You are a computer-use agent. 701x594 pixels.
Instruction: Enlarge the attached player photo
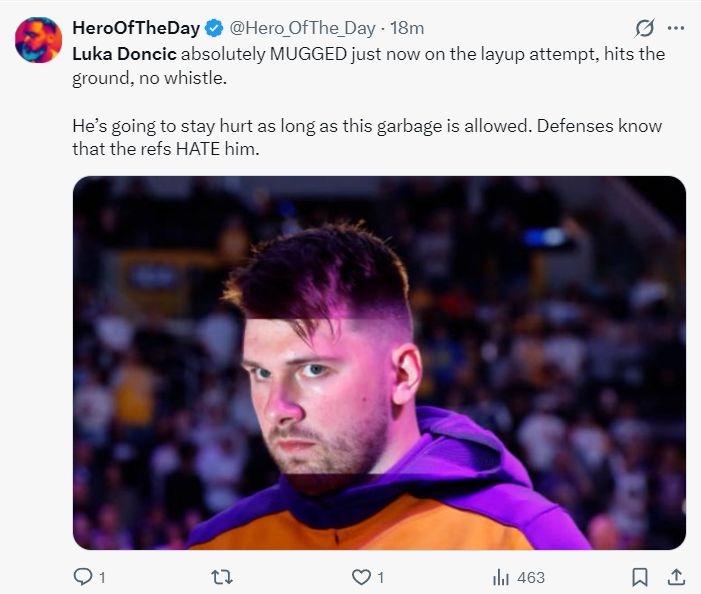coord(379,363)
